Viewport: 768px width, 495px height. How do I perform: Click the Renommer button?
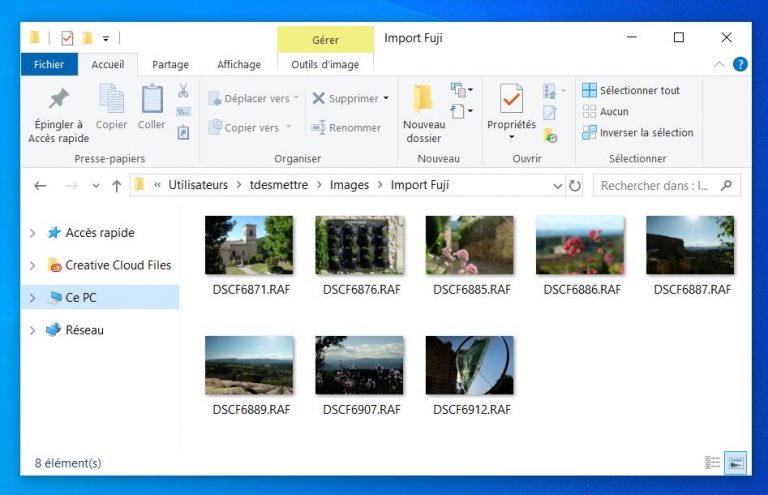click(x=346, y=127)
